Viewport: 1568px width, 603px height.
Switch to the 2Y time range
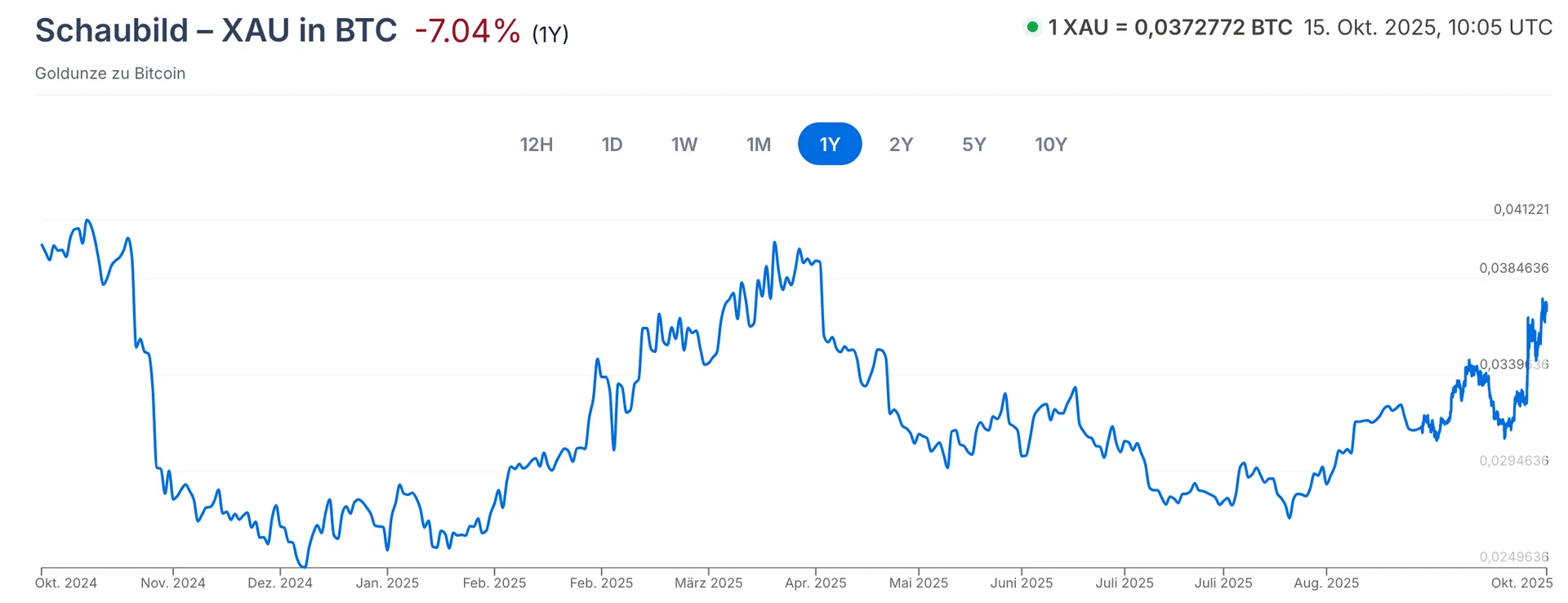tap(901, 145)
